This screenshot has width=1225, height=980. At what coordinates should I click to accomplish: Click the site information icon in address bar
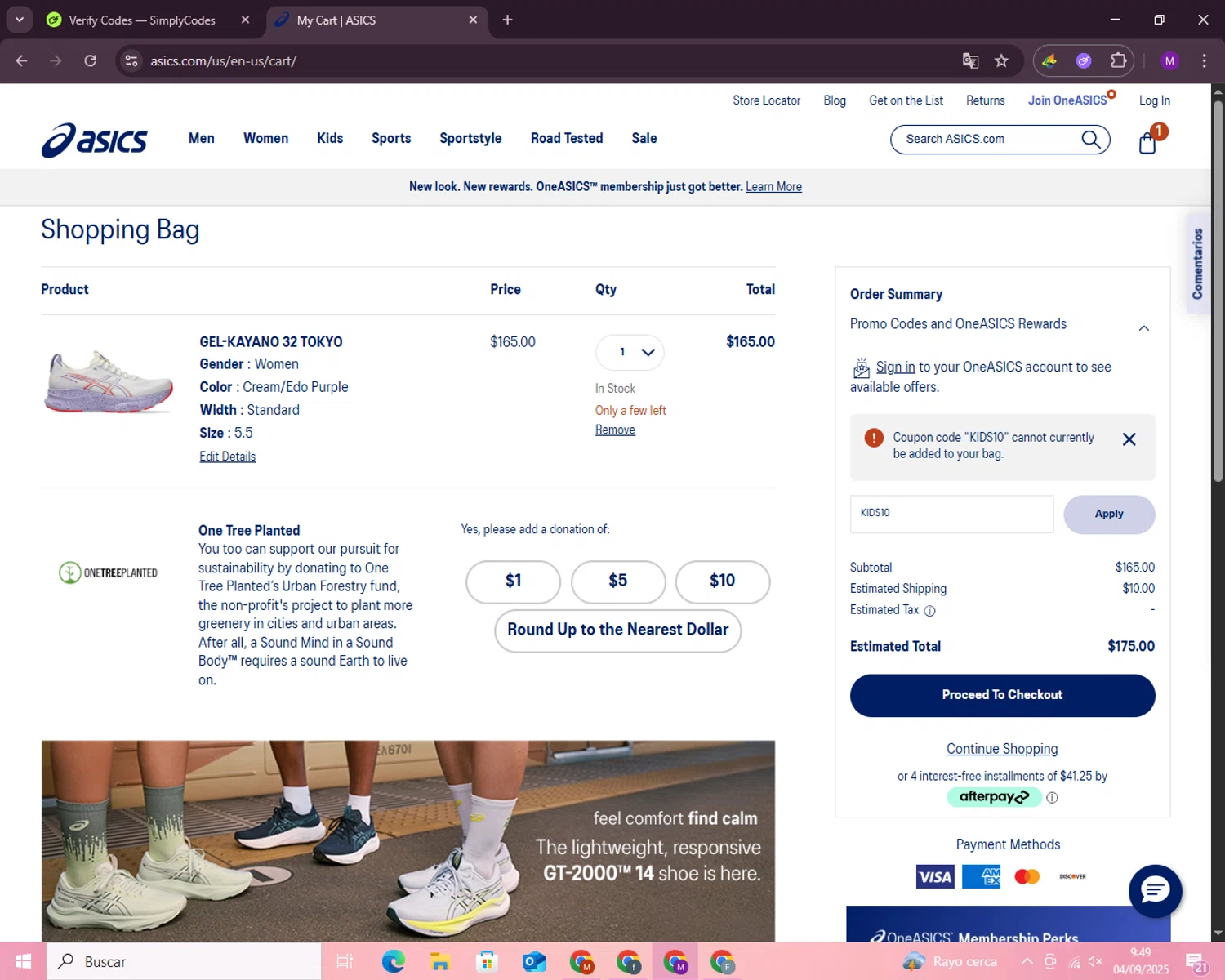[131, 60]
